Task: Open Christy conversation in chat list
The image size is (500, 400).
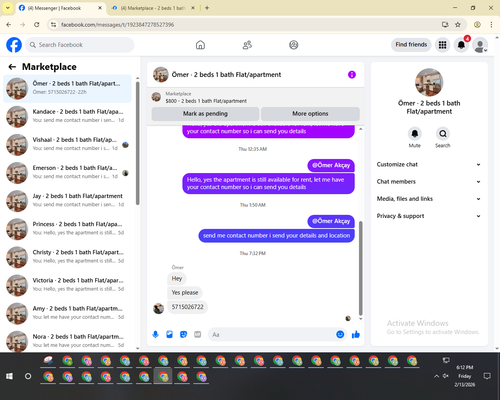Action: pyautogui.click(x=67, y=257)
